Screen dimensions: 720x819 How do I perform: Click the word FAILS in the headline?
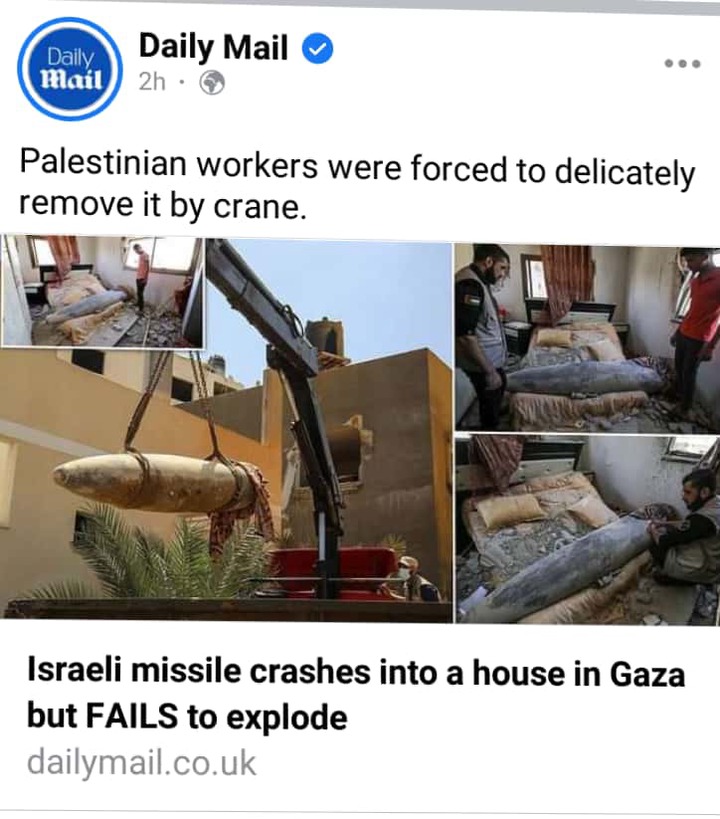pos(131,716)
